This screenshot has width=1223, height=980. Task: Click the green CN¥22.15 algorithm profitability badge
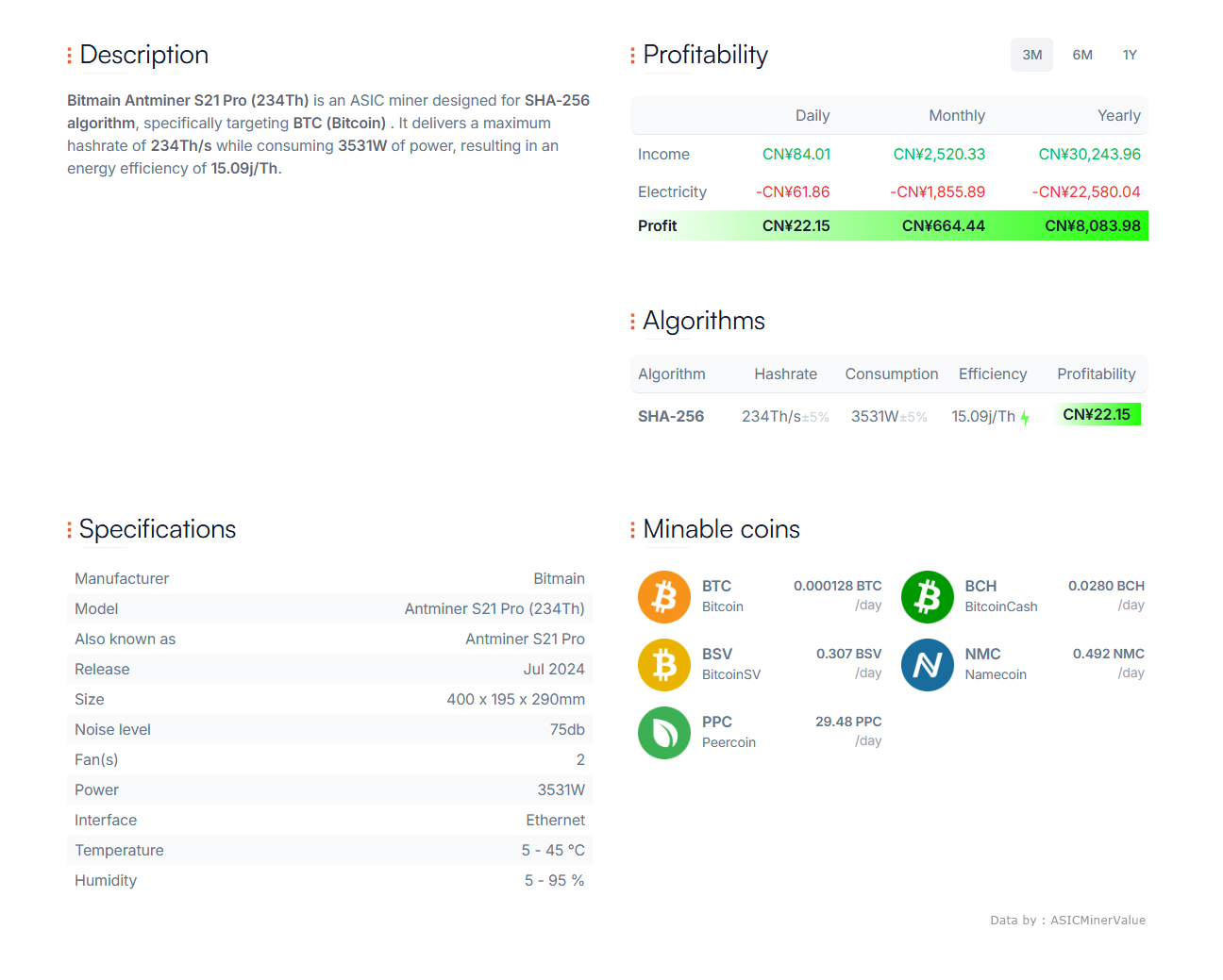(1097, 414)
